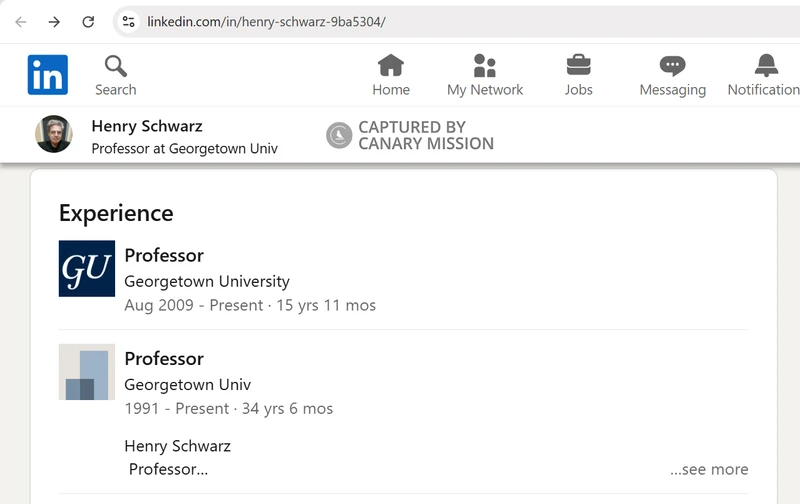Click the LinkedIn URL in address bar

click(266, 22)
